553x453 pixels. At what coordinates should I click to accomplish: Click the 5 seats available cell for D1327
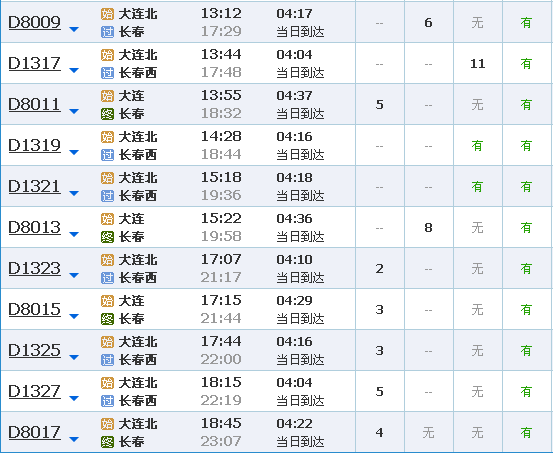coord(379,391)
